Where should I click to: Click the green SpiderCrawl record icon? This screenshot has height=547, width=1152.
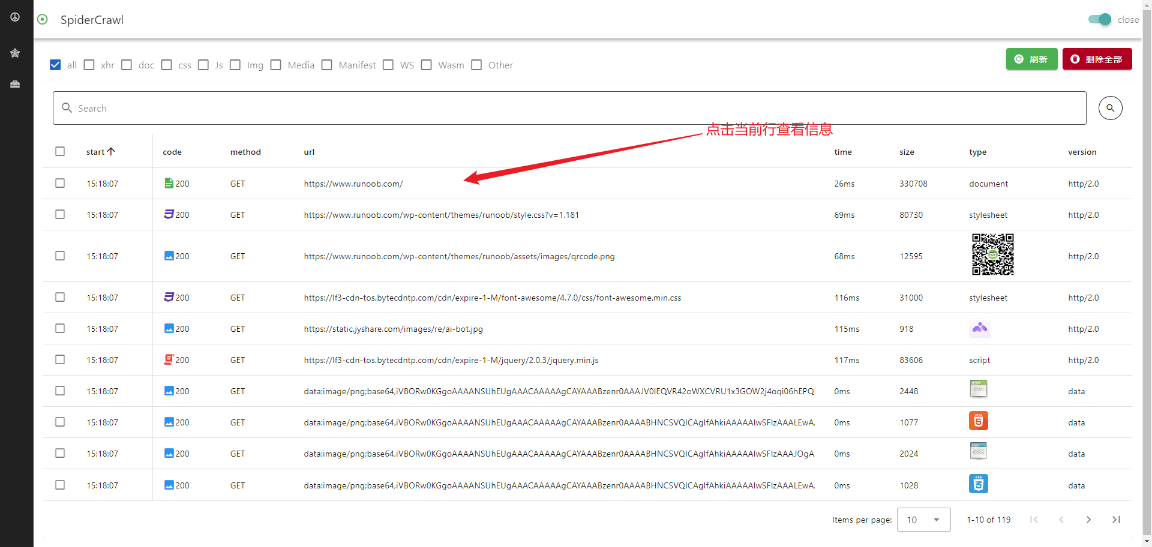coord(42,20)
